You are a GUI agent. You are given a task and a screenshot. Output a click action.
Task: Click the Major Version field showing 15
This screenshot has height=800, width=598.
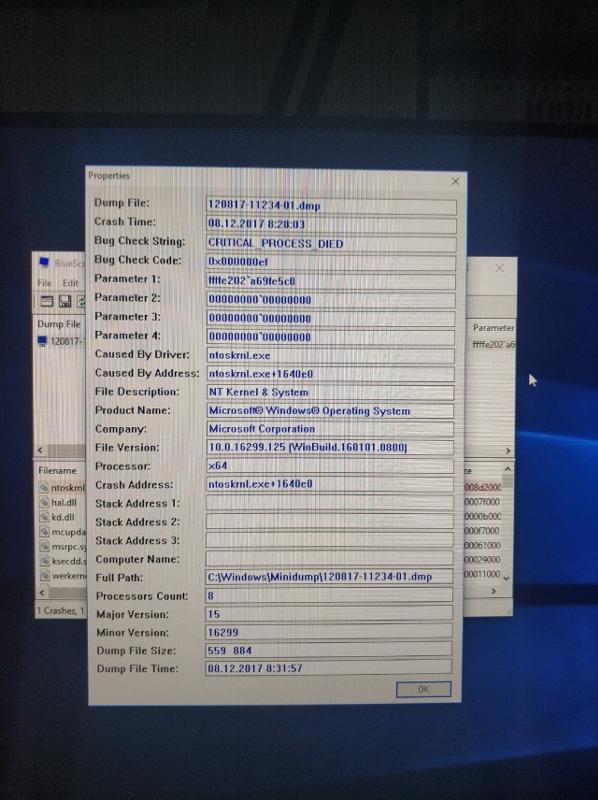[329, 614]
